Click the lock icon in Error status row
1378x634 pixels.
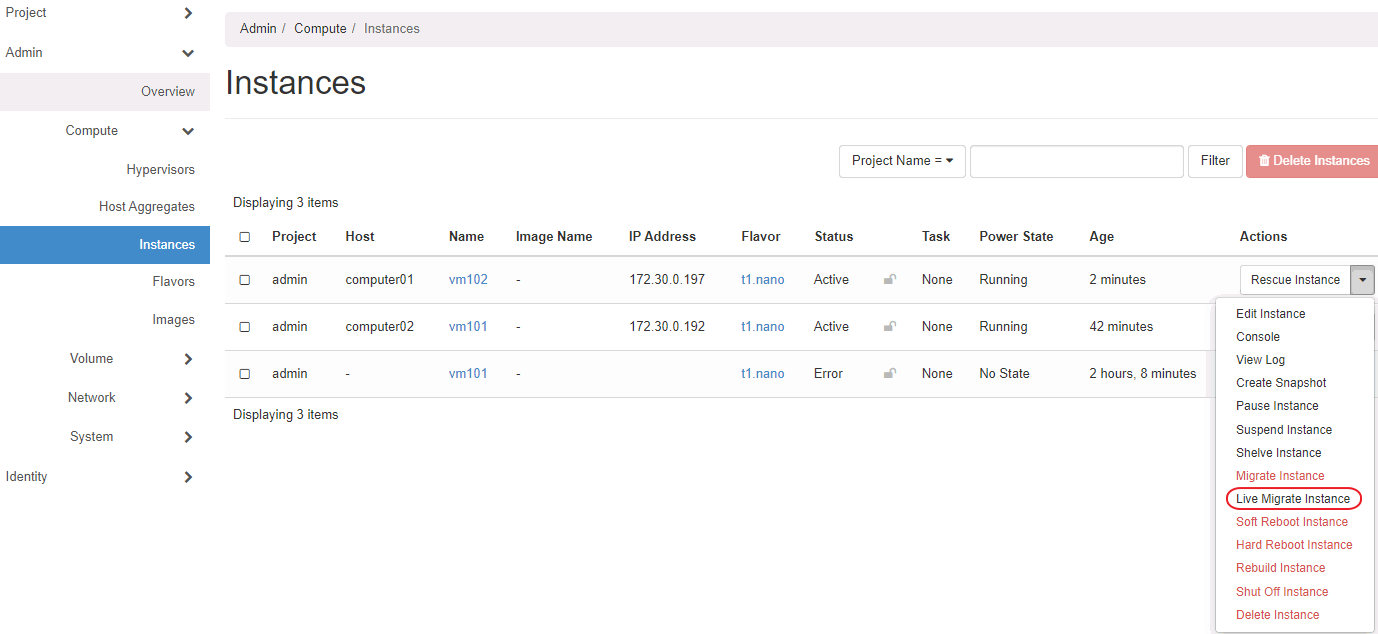[889, 374]
